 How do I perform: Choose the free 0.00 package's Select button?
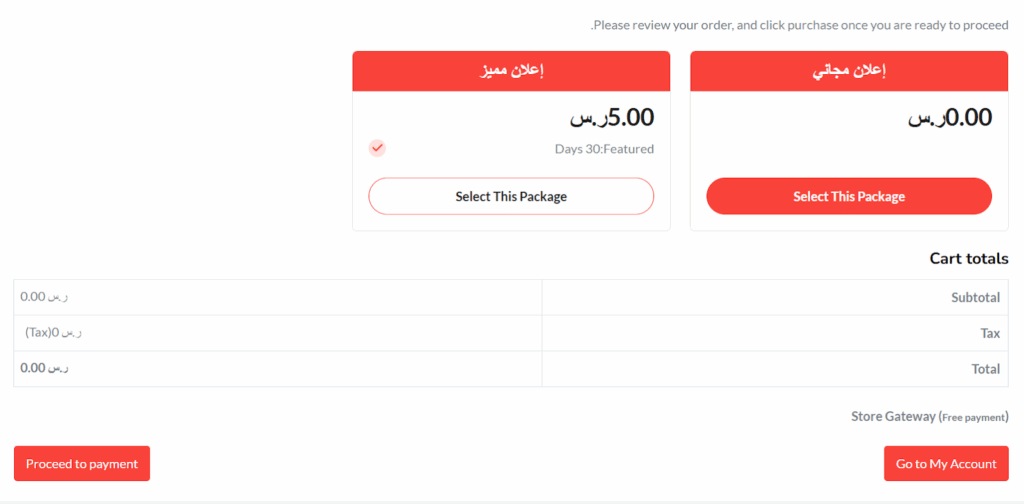pyautogui.click(x=849, y=196)
